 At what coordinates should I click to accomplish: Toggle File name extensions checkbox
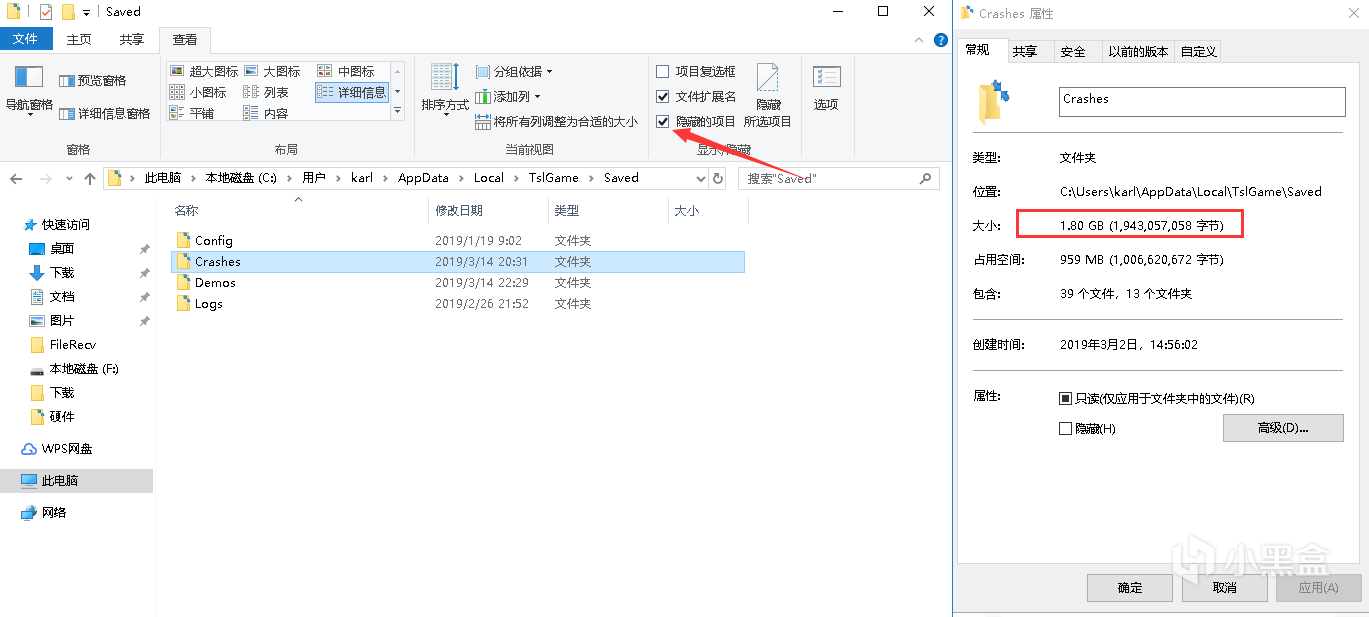click(x=662, y=96)
